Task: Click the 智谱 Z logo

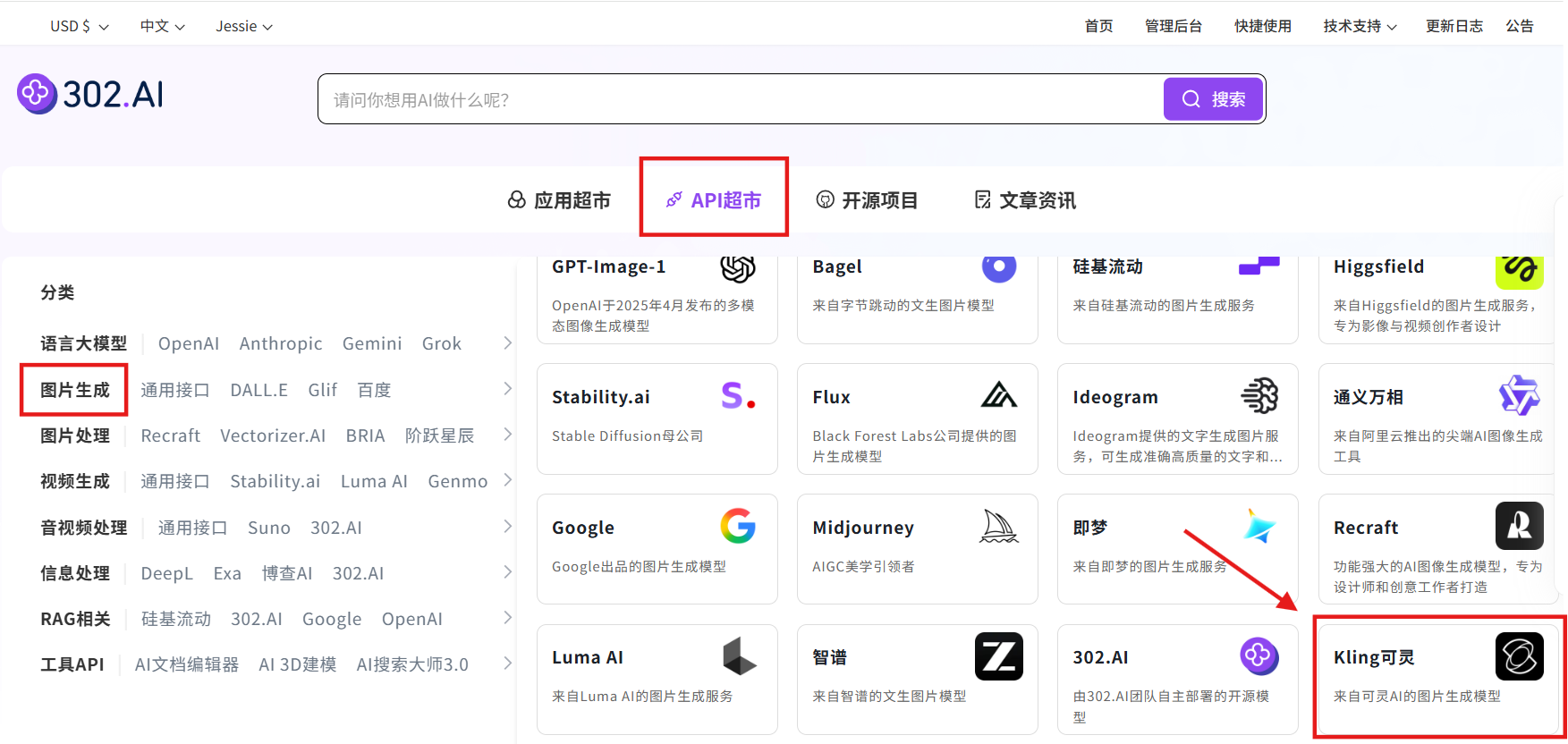Action: [999, 656]
